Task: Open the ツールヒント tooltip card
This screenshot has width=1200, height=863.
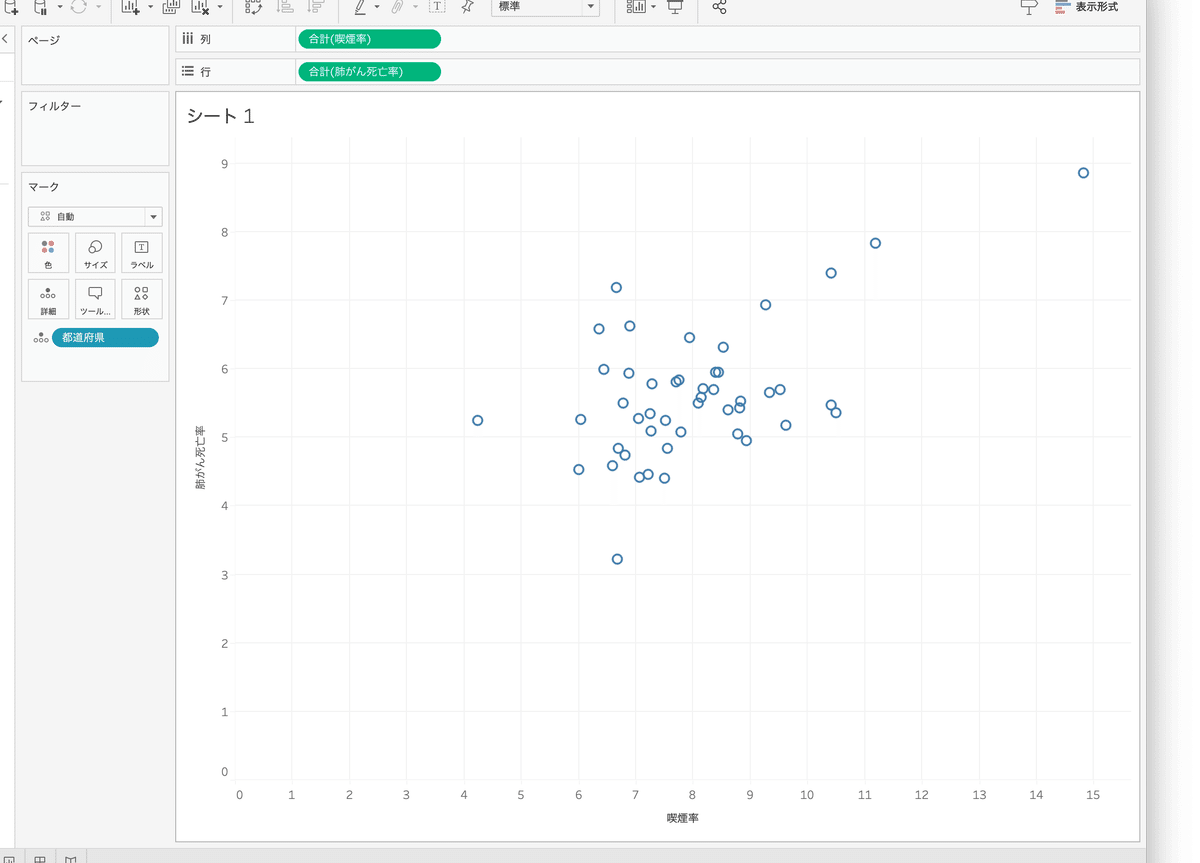Action: point(95,299)
